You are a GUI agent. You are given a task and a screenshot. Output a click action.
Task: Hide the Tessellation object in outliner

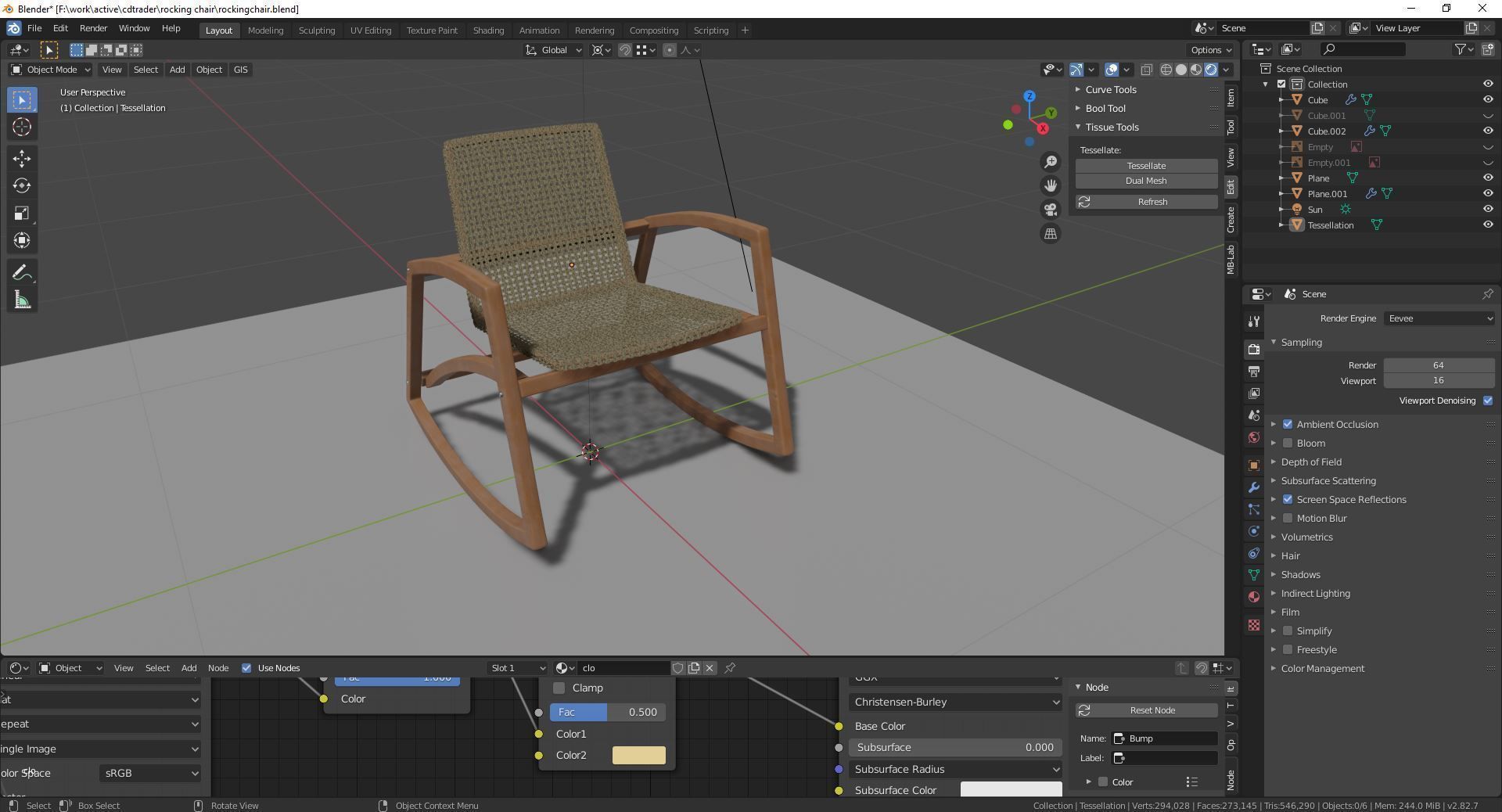click(1488, 225)
